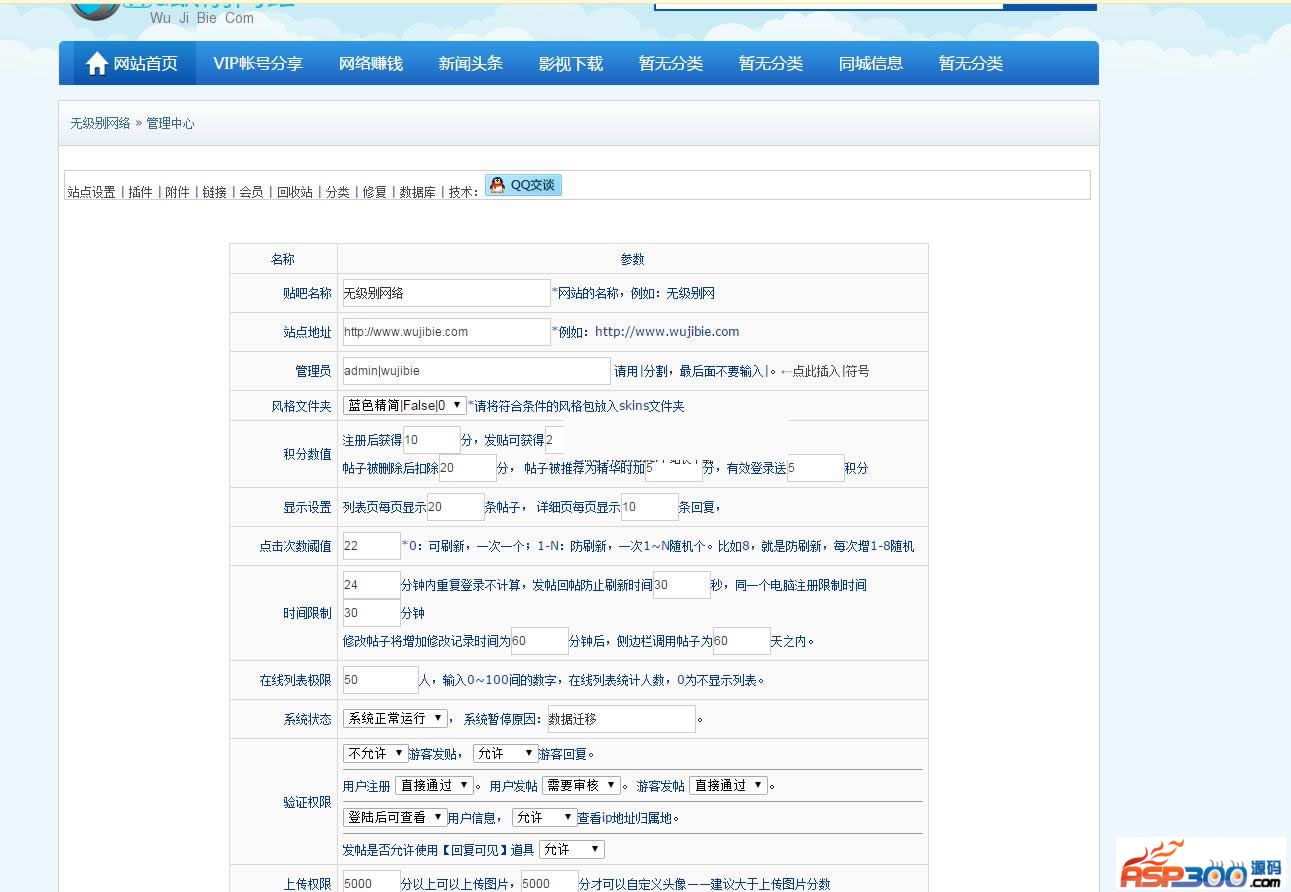
Task: Click the 帖子被删除后扣除 points field
Action: (x=467, y=468)
